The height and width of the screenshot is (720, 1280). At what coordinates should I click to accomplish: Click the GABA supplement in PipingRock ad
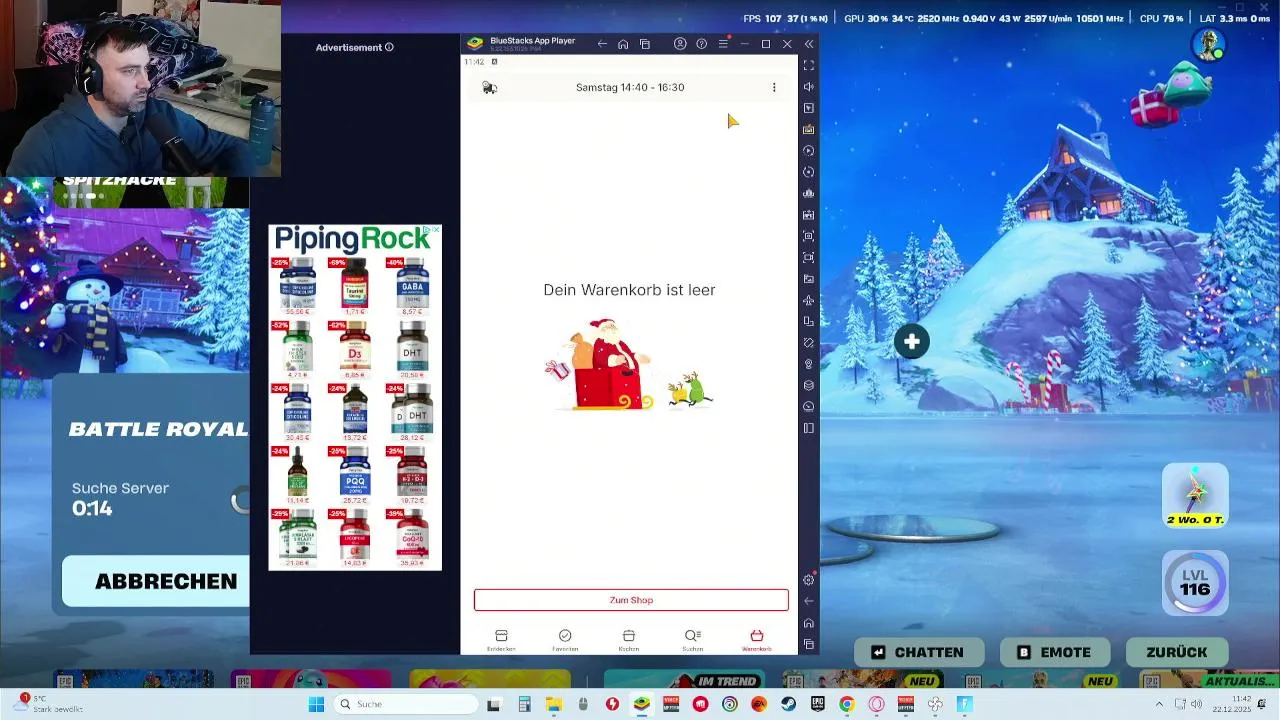tap(412, 287)
